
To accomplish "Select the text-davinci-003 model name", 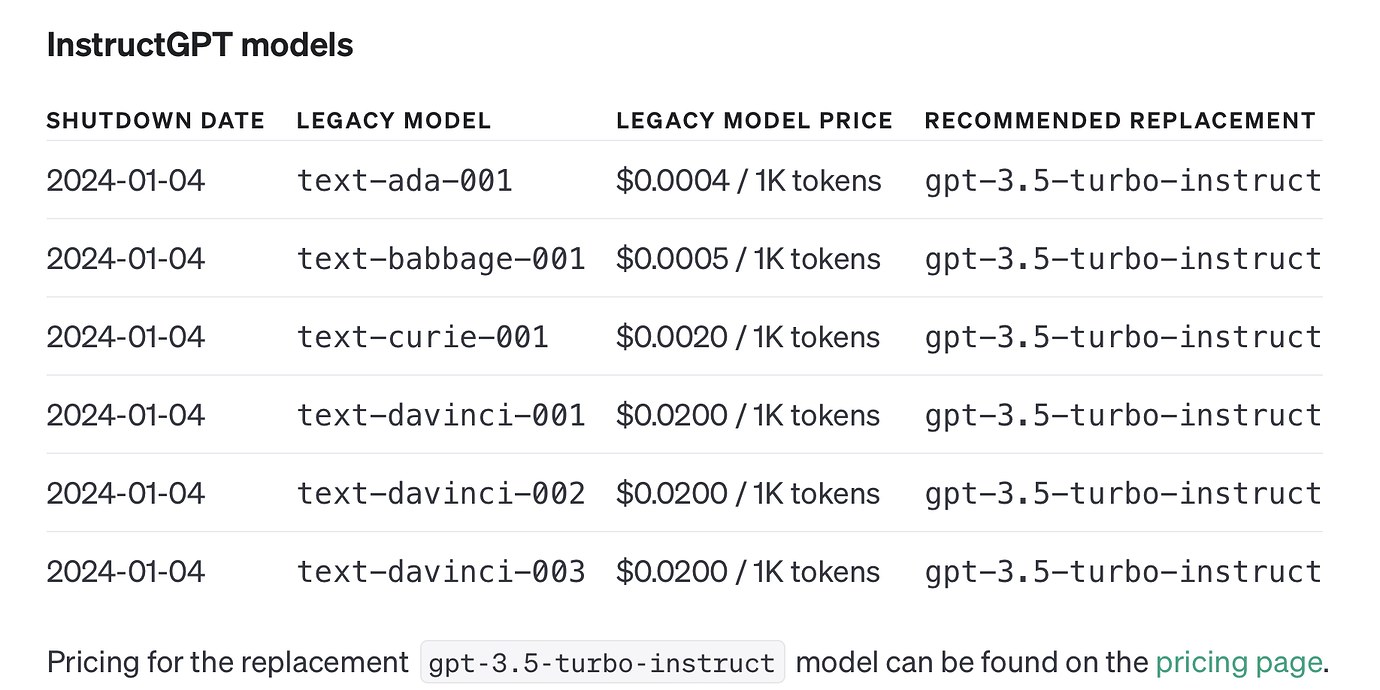I will pyautogui.click(x=441, y=571).
